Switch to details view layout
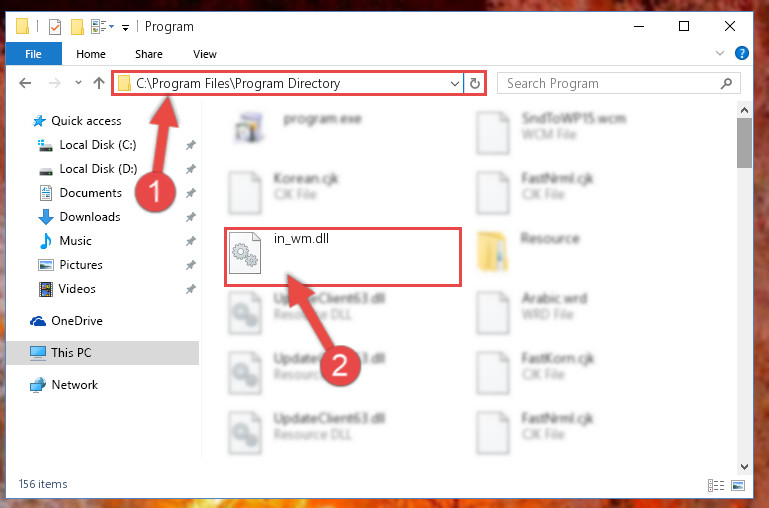The height and width of the screenshot is (508, 769). coord(716,485)
